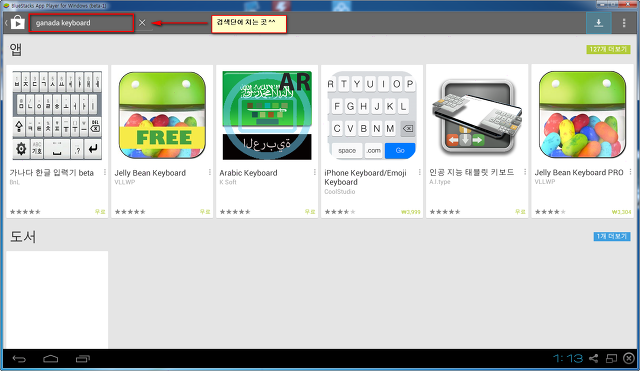The width and height of the screenshot is (640, 371).
Task: Open options menu for the Arabic Keyboard card
Action: (315, 173)
